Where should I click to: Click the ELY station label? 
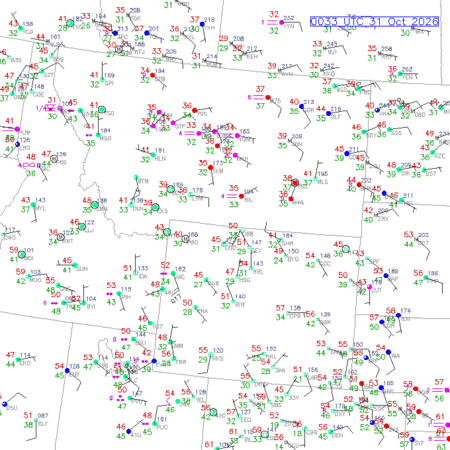click(43, 424)
